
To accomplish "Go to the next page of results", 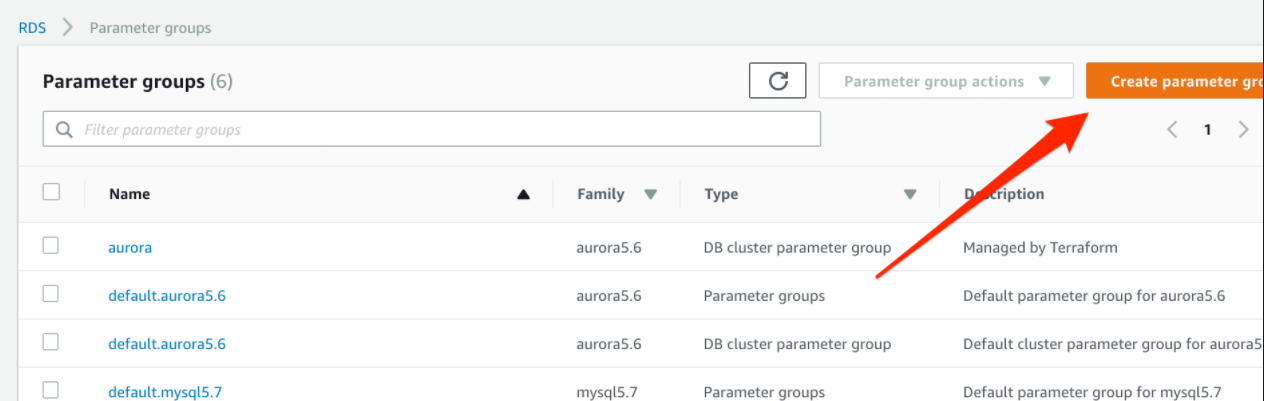I will (1243, 129).
